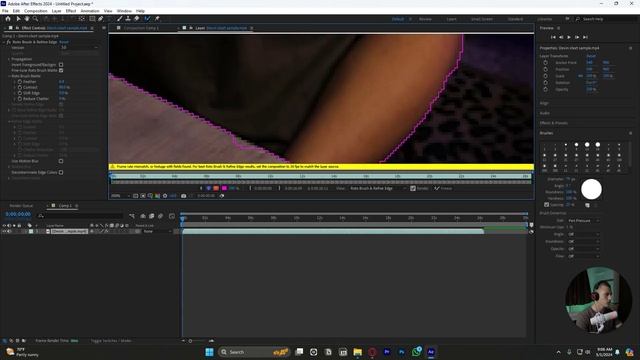Click the taskbar Search box
The width and height of the screenshot is (640, 360).
(254, 352)
